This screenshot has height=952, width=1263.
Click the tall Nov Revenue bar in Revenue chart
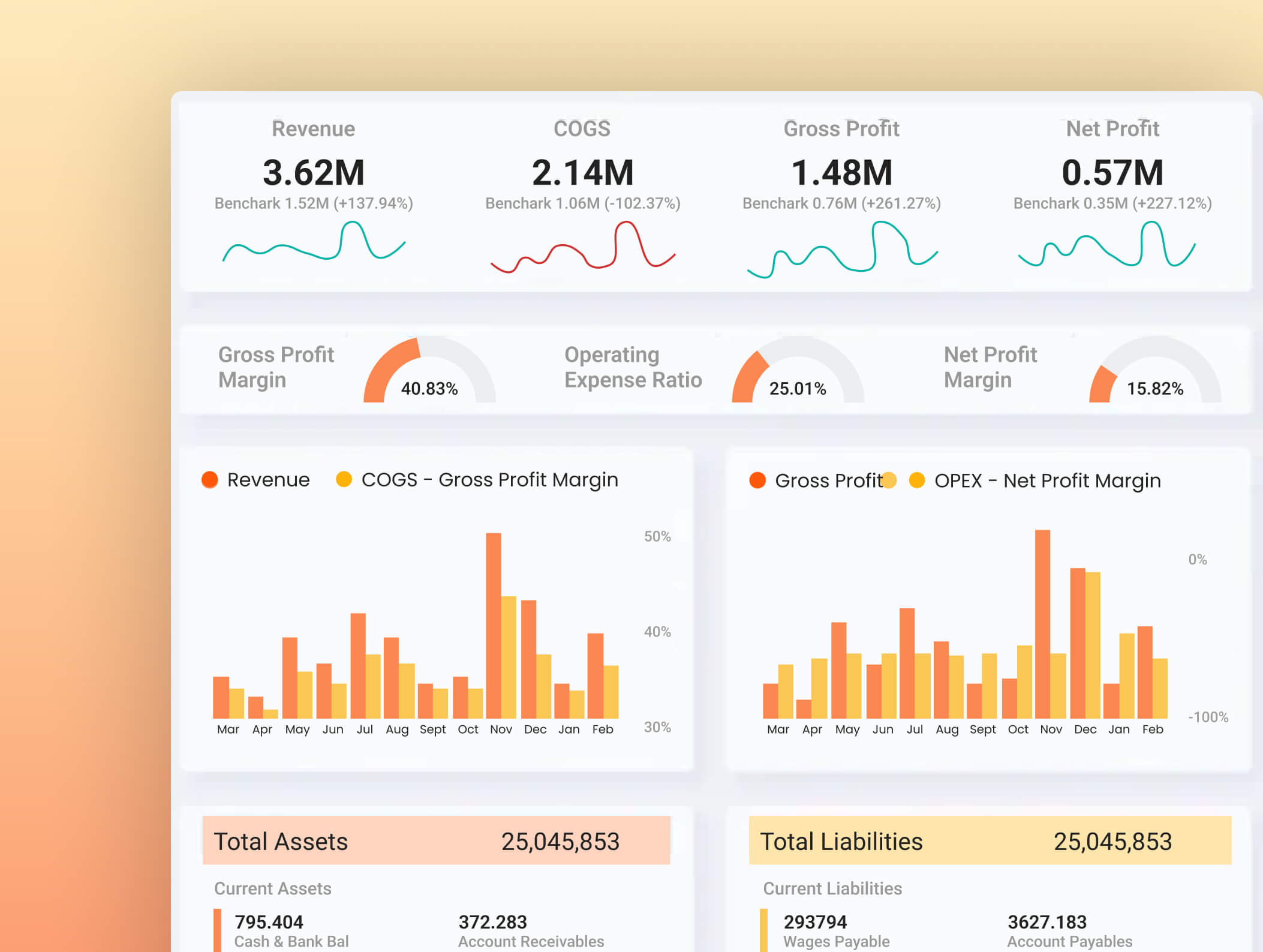pyautogui.click(x=494, y=626)
